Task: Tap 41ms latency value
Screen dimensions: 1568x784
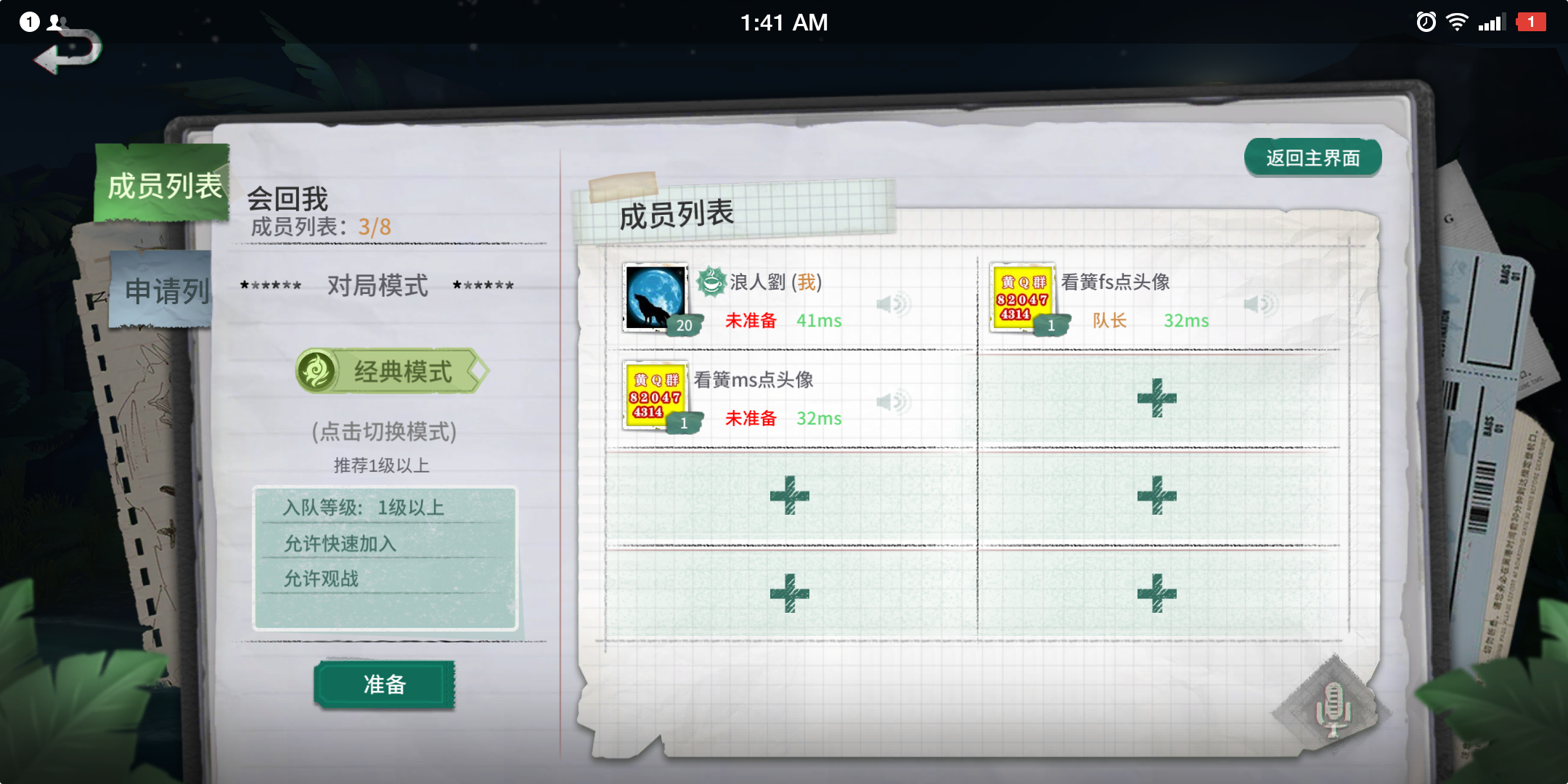Action: tap(819, 320)
